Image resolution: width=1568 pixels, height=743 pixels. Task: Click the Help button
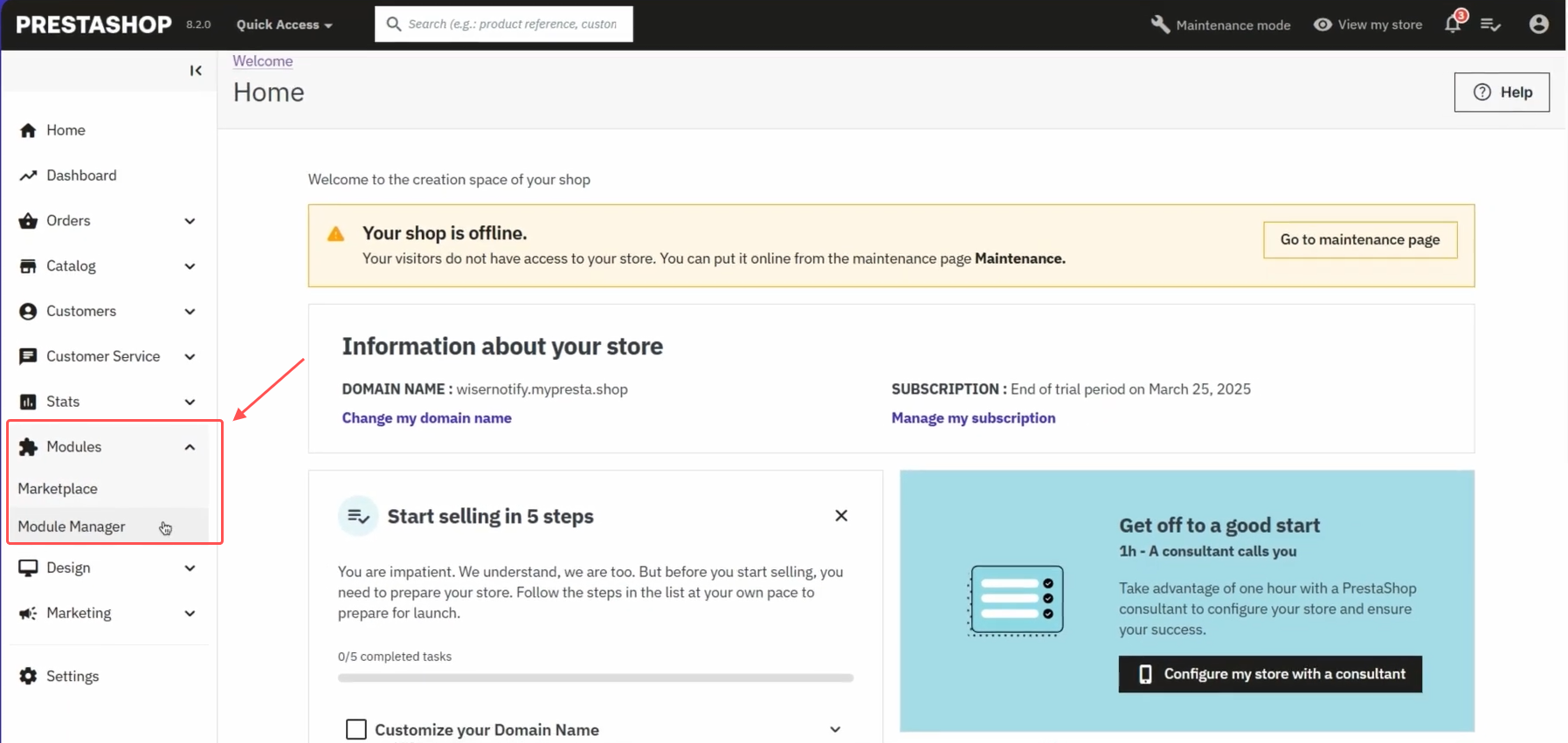point(1502,93)
